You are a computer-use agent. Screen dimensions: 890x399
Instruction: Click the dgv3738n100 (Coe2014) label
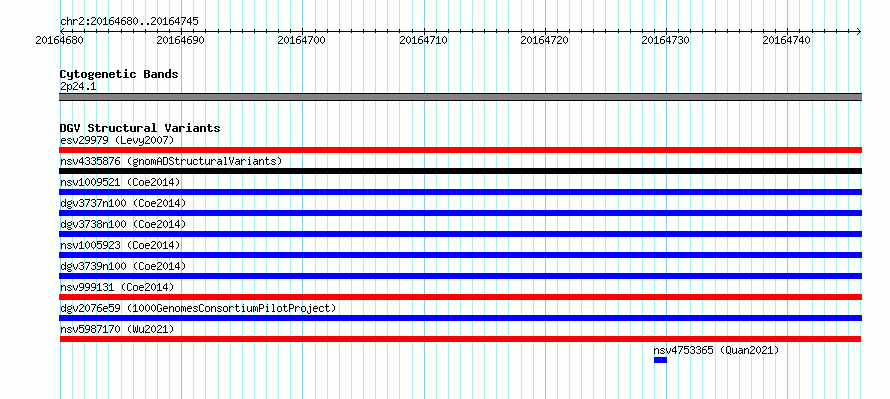123,224
